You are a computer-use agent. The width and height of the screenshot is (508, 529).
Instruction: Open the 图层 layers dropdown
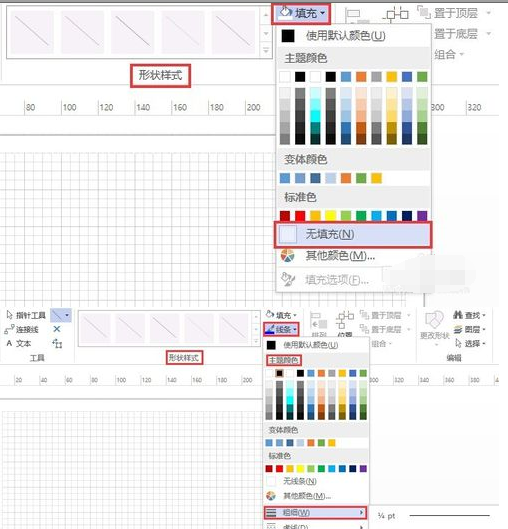[x=470, y=329]
